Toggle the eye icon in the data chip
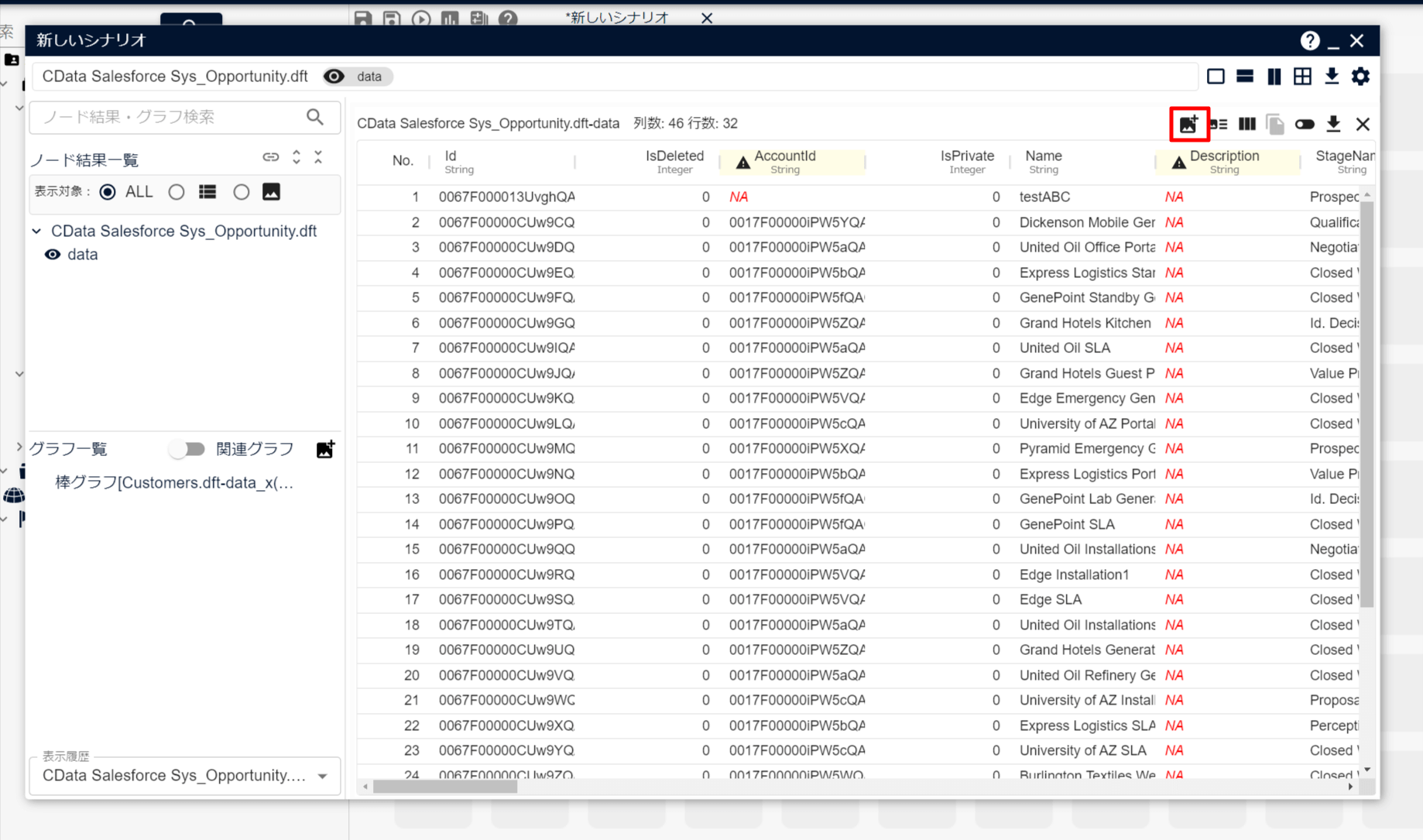This screenshot has width=1423, height=840. (334, 77)
